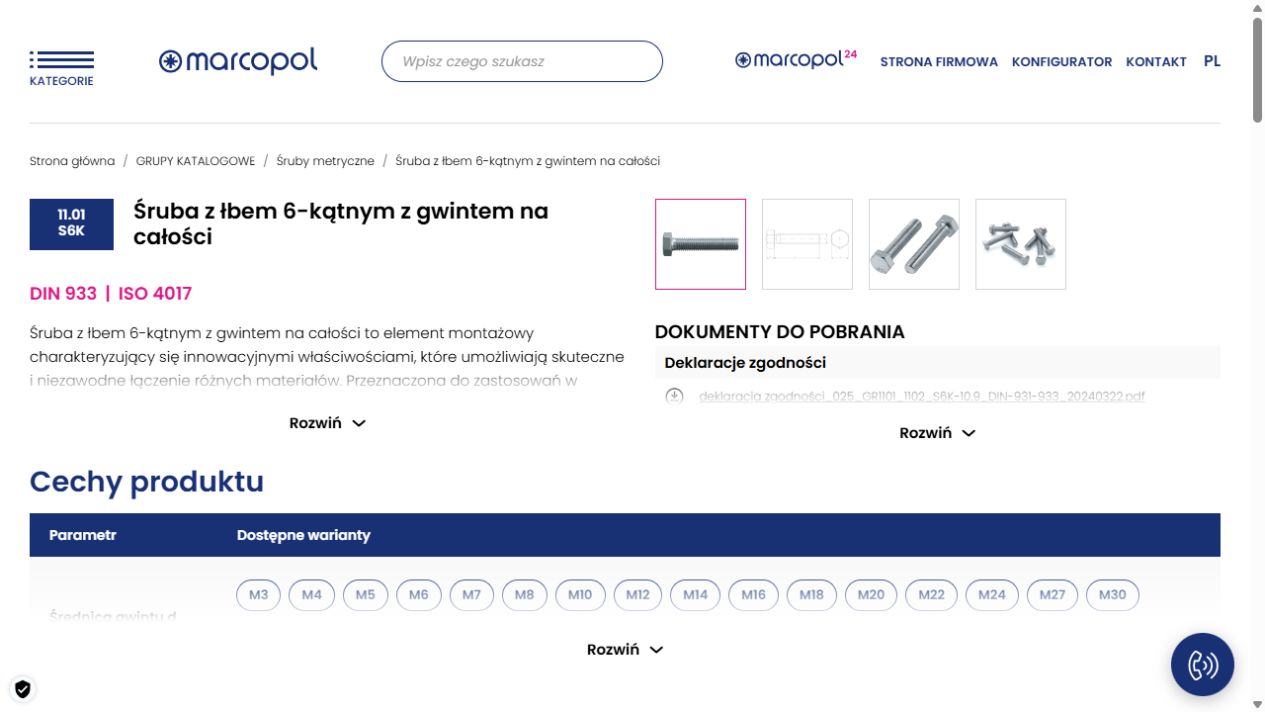1265x712 pixels.
Task: Select the bolt side-view thumbnail
Action: (x=700, y=244)
